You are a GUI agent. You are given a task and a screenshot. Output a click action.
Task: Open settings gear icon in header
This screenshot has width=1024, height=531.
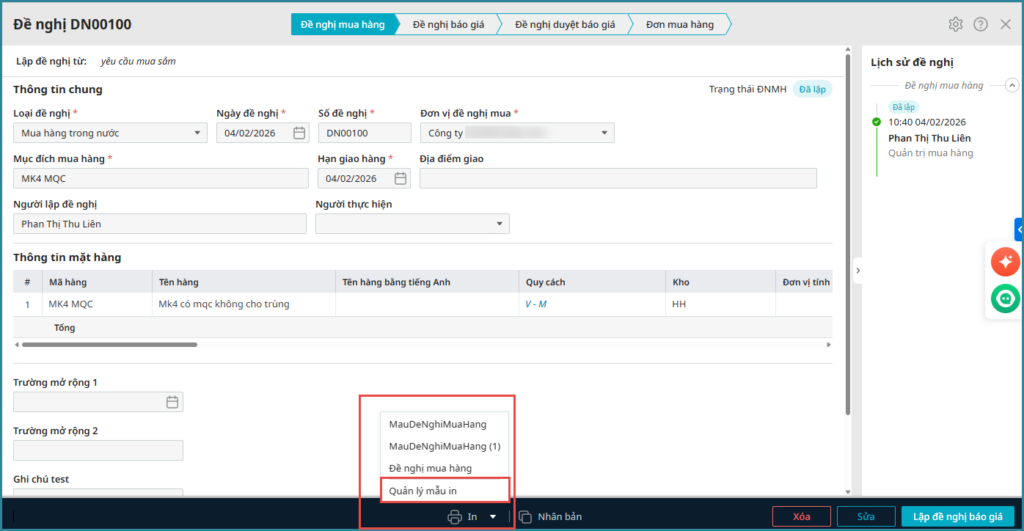pyautogui.click(x=955, y=24)
